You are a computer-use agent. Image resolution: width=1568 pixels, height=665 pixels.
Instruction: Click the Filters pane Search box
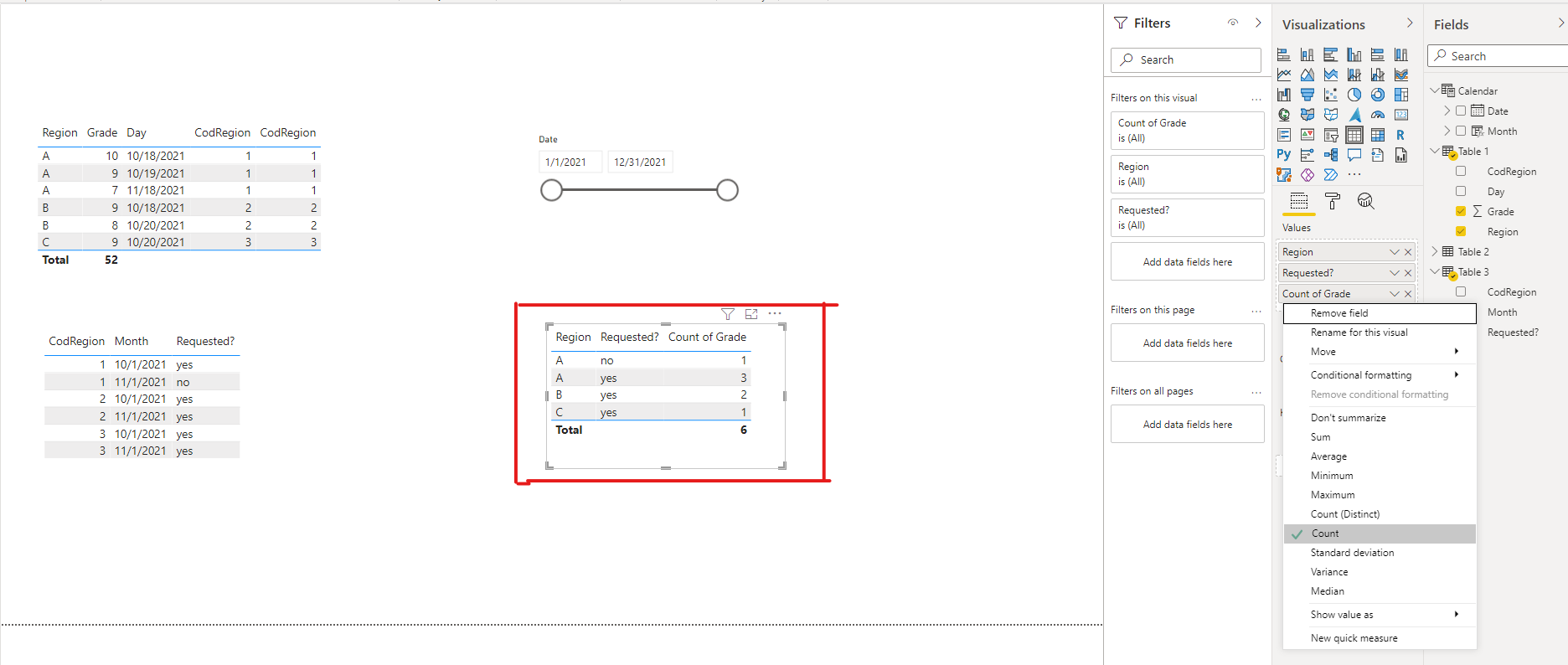pos(1185,59)
